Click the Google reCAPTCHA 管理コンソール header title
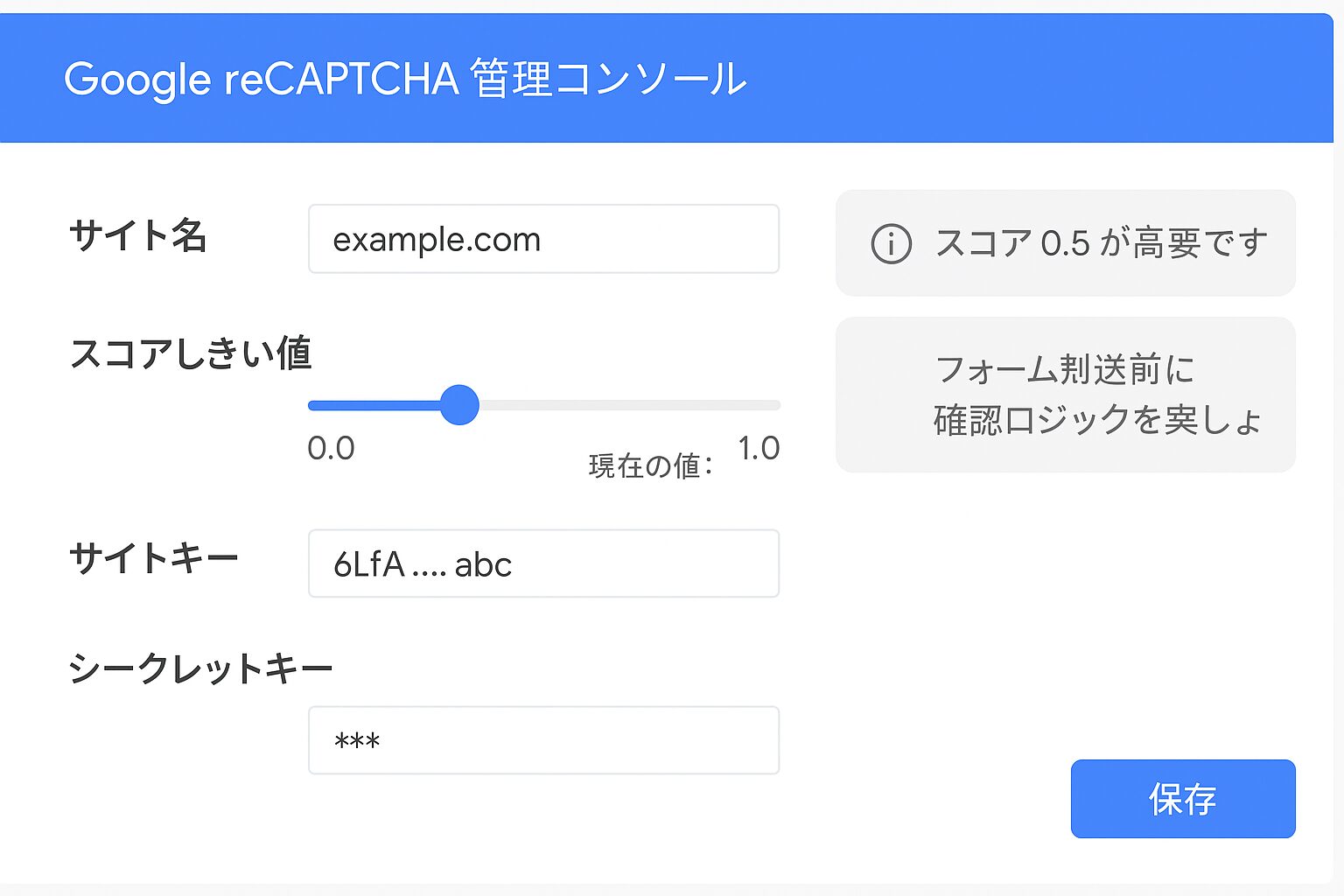Viewport: 1344px width, 896px height. (x=405, y=79)
